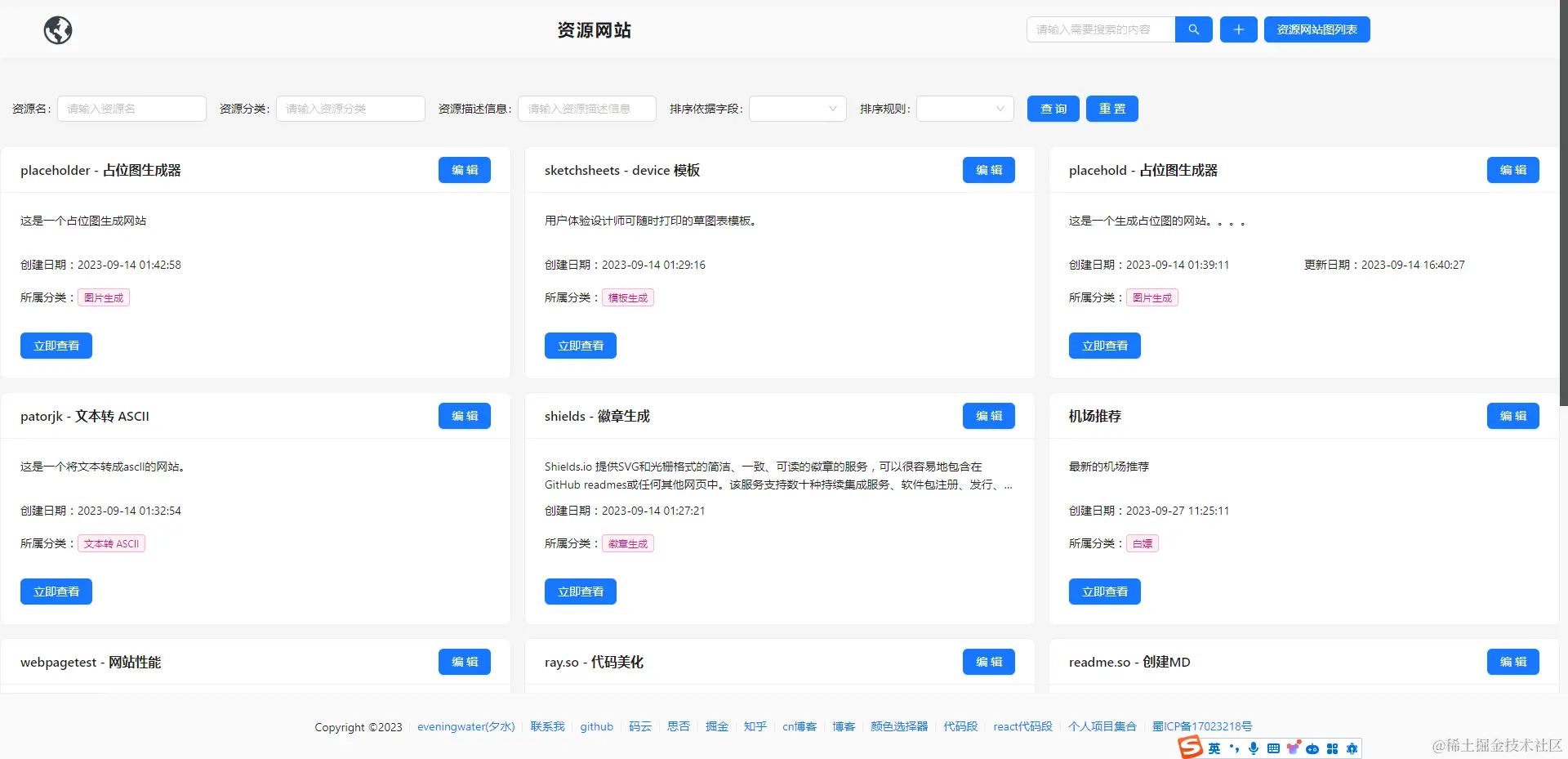Open the 排序规则 dropdown
The width and height of the screenshot is (1568, 759).
tap(965, 109)
